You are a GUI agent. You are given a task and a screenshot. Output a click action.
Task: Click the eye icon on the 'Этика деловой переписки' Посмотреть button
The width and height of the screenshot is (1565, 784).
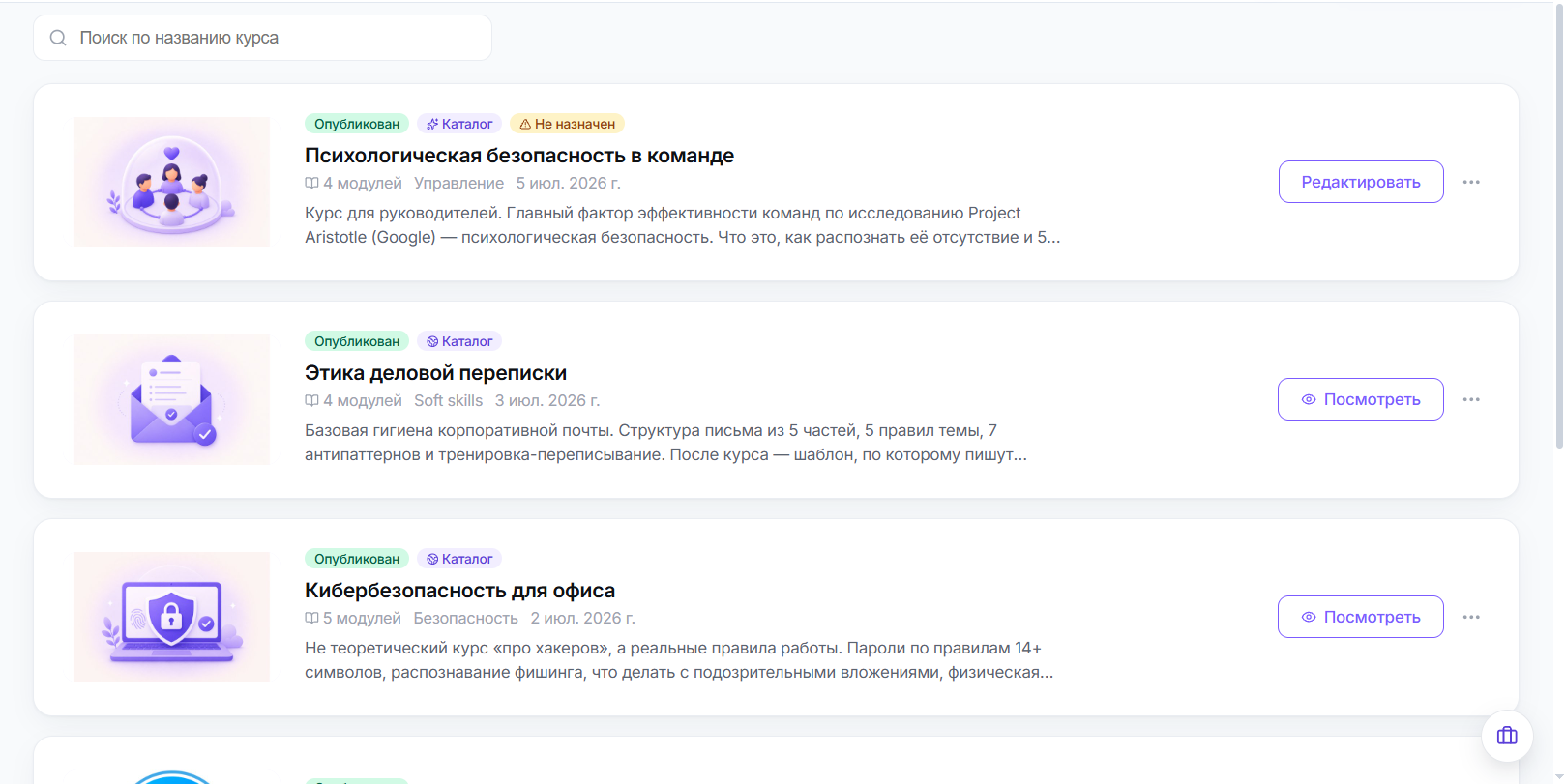[1309, 399]
